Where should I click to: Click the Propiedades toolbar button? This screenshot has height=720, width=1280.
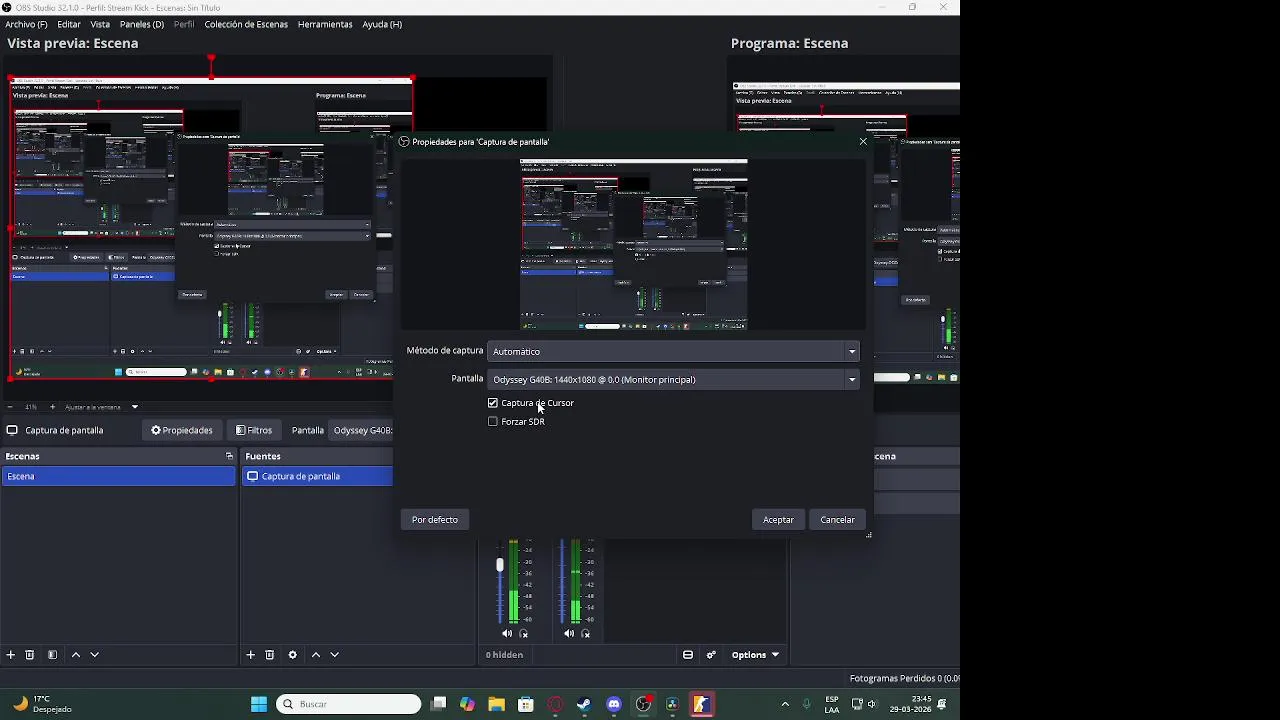click(182, 430)
